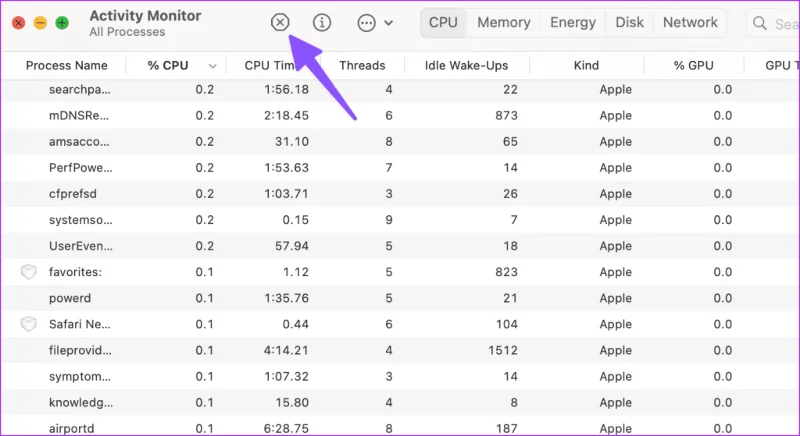Viewport: 800px width, 436px height.
Task: Select the Safari Ne... shield app icon
Action: tap(28, 324)
